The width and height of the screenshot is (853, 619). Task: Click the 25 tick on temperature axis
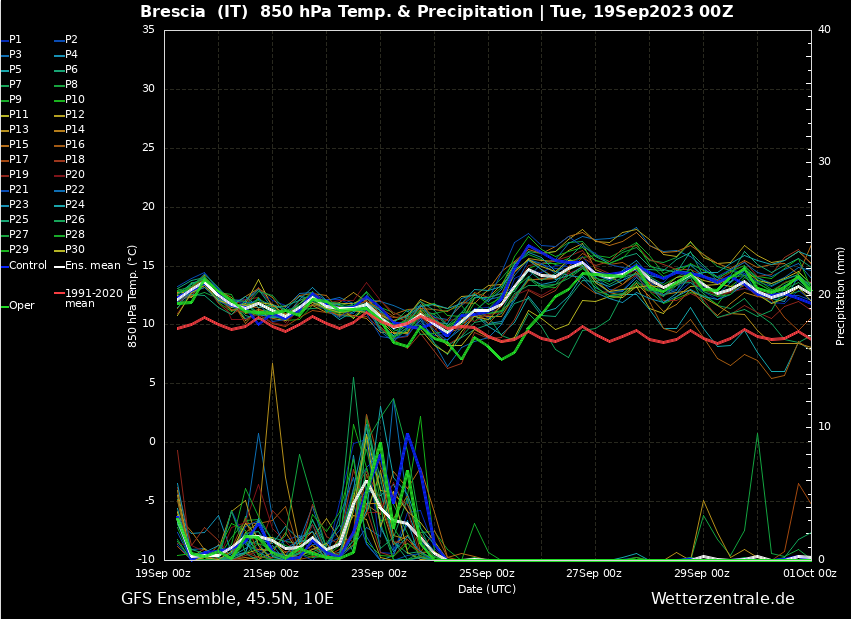tap(149, 147)
